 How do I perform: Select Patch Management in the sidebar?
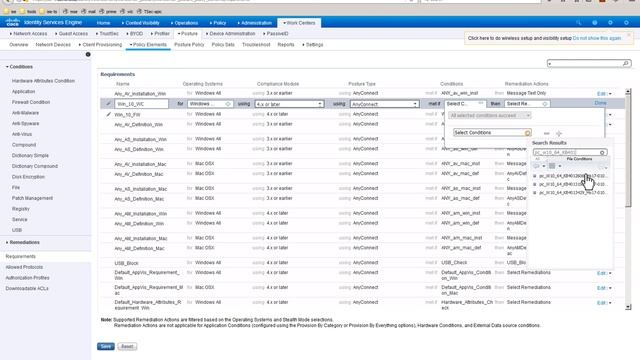[x=32, y=198]
